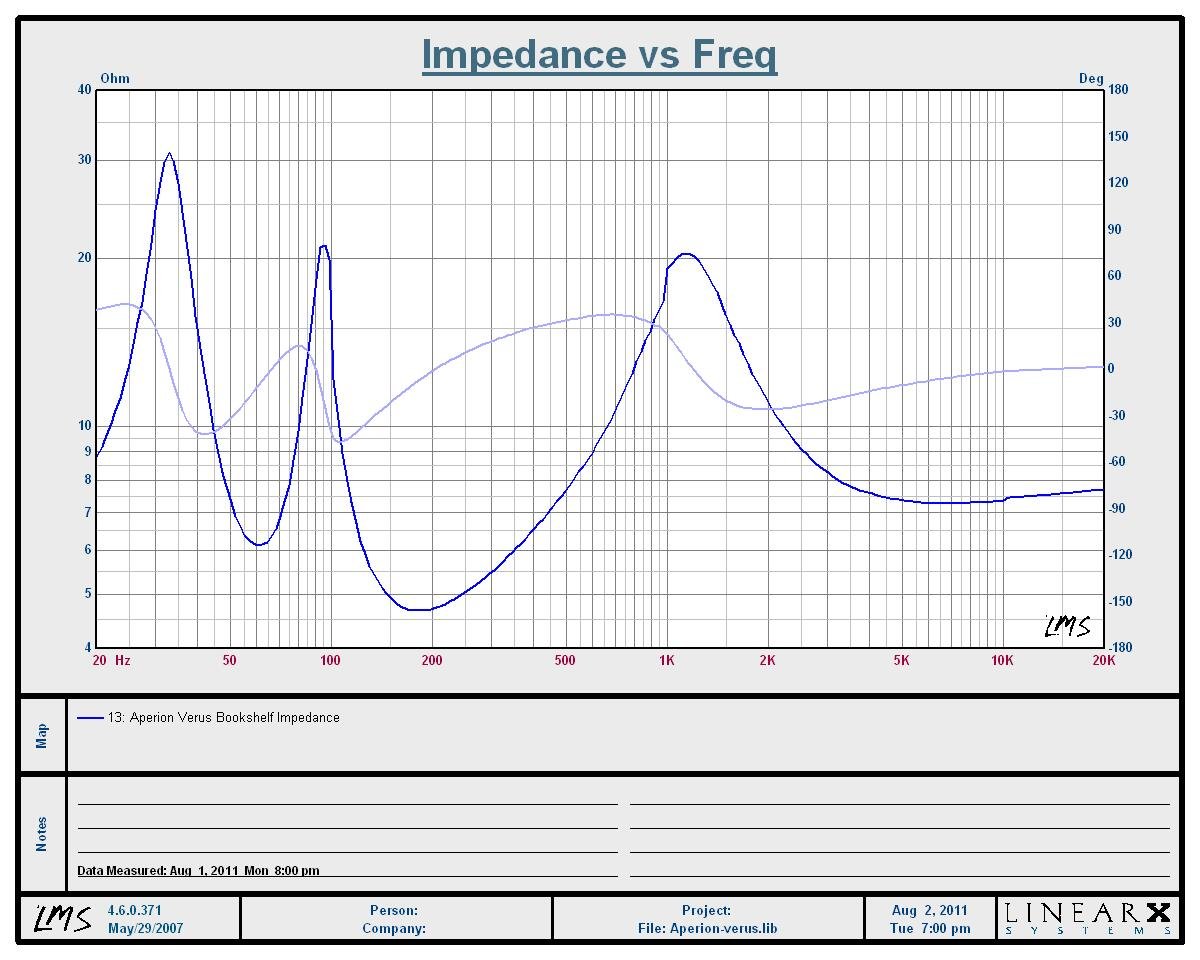1200x960 pixels.
Task: Click the Project field in the footer
Action: click(707, 910)
